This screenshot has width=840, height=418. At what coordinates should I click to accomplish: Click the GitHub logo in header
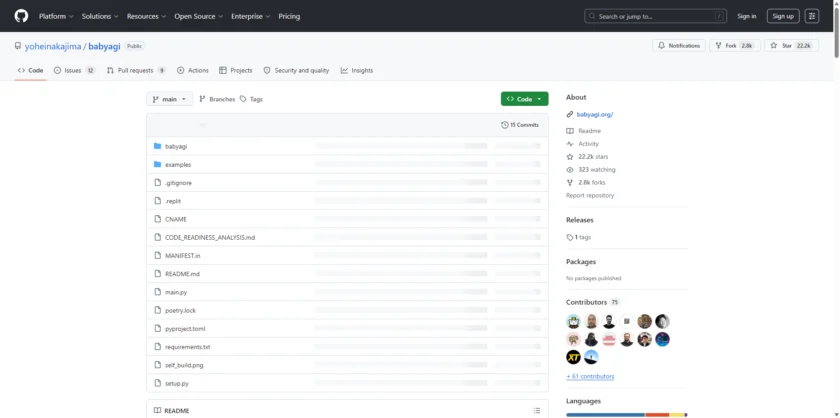(21, 16)
